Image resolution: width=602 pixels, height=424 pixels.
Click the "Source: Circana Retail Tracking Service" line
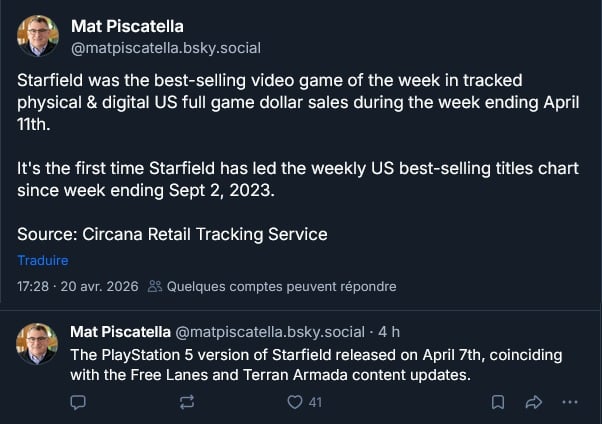(172, 234)
